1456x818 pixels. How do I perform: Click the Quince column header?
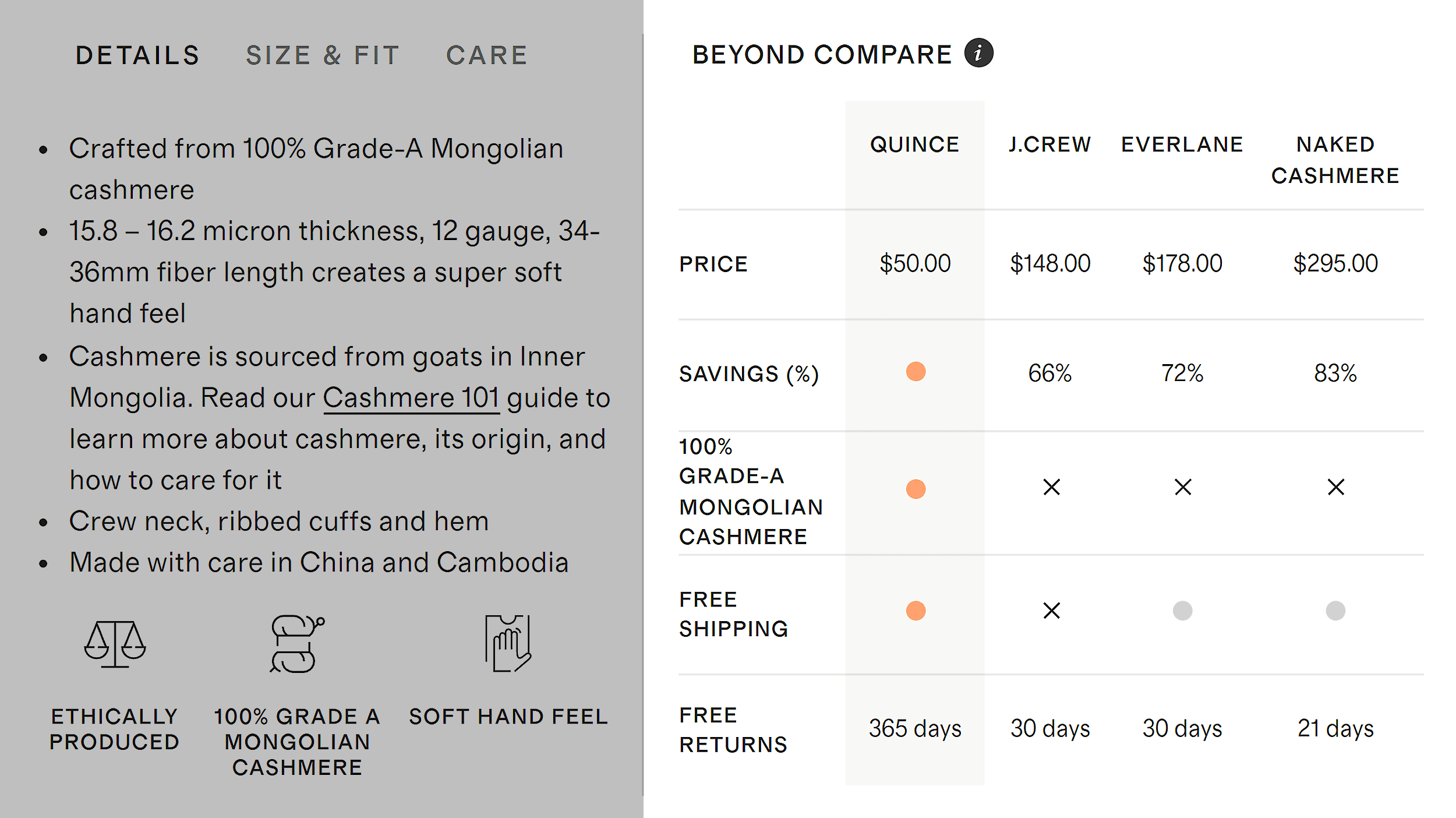(x=914, y=144)
